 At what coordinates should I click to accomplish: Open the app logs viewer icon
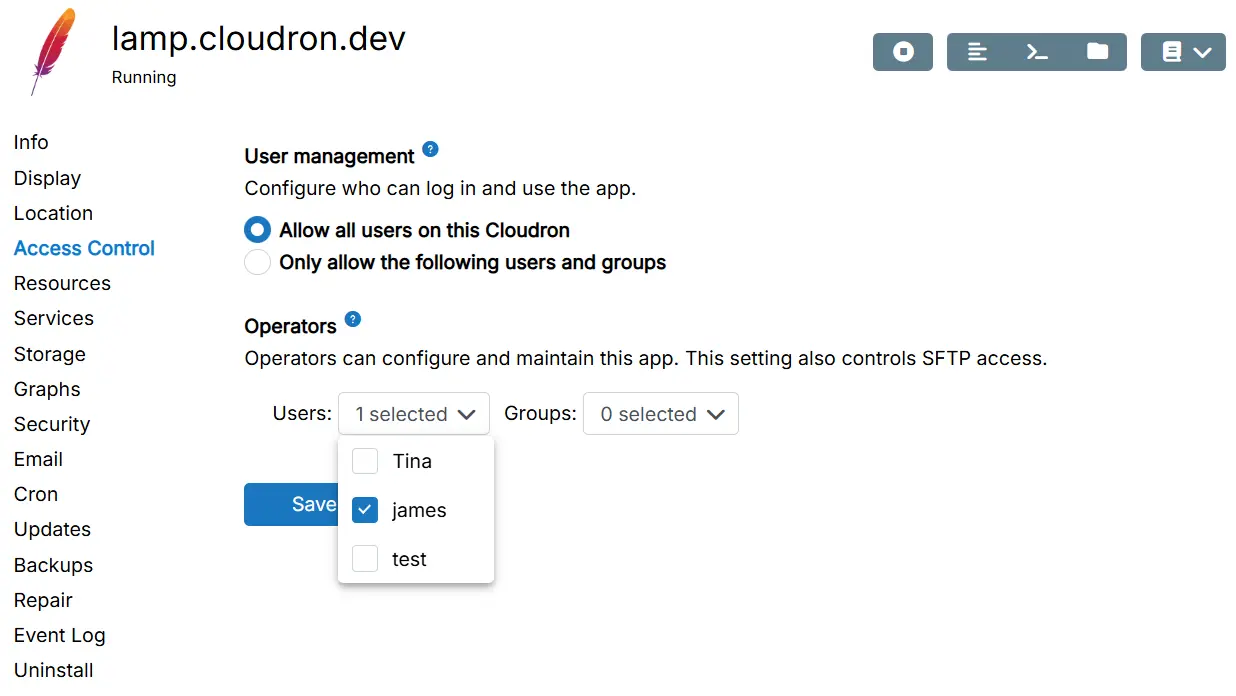pyautogui.click(x=977, y=52)
